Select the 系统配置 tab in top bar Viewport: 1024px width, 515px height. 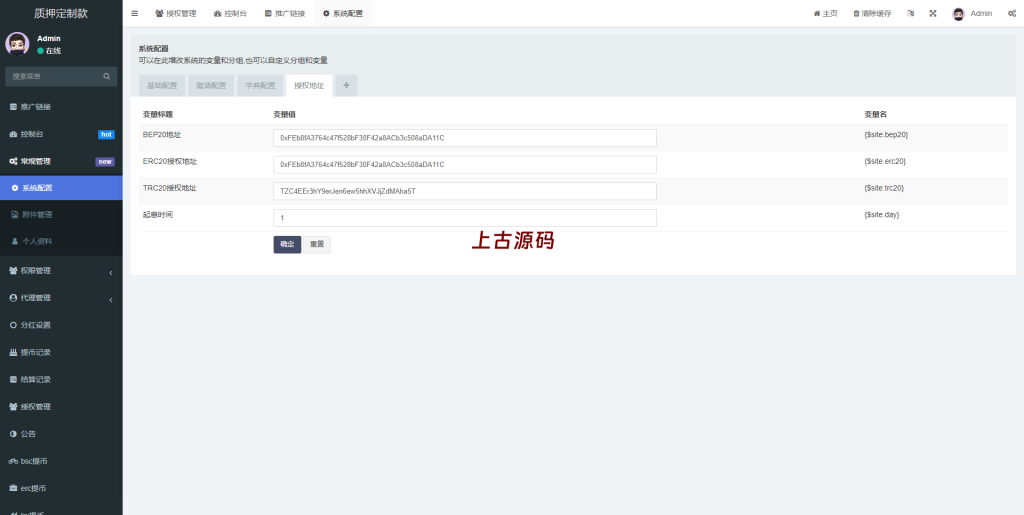343,13
